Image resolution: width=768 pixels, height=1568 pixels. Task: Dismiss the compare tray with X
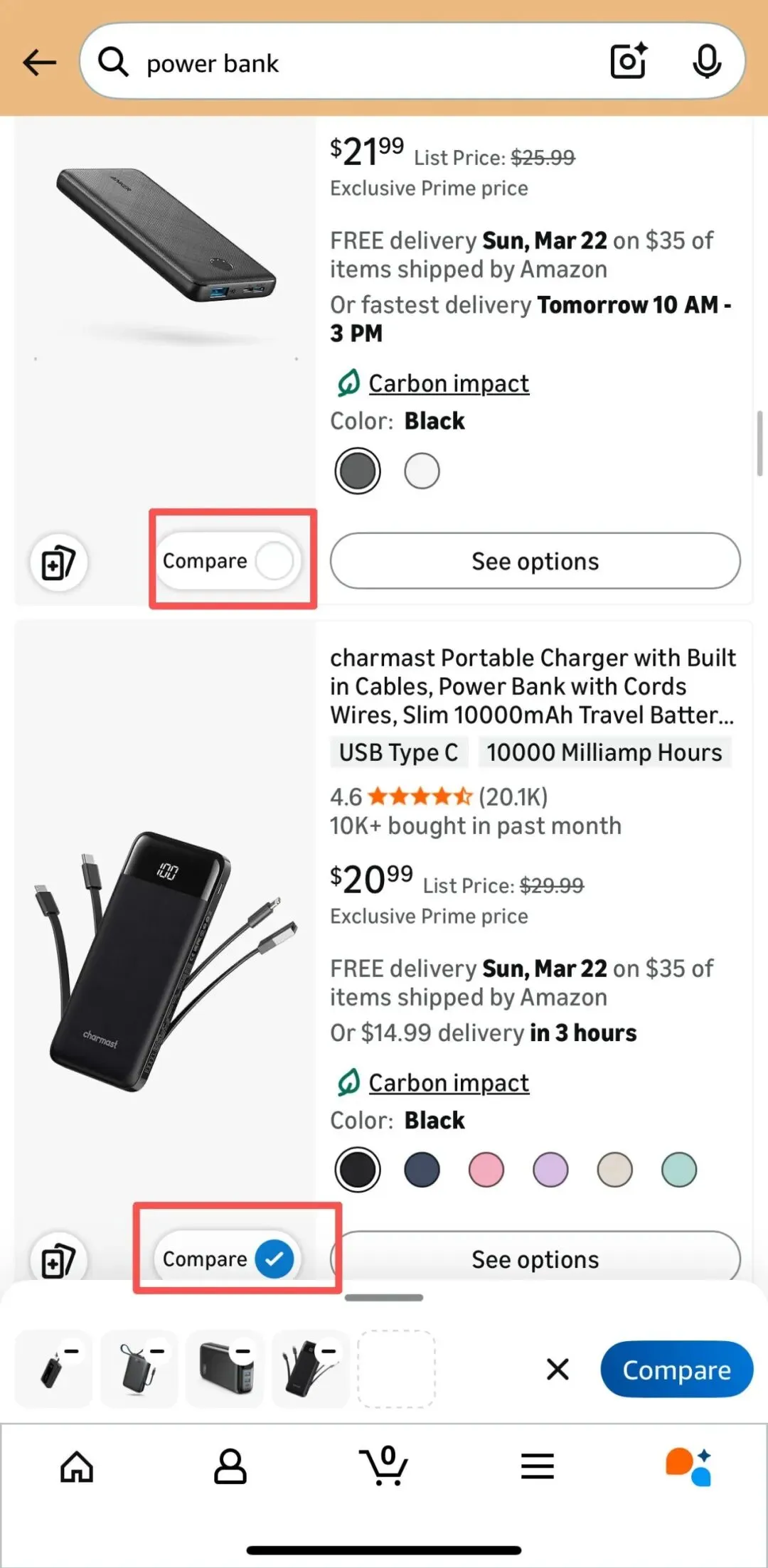pos(558,1369)
